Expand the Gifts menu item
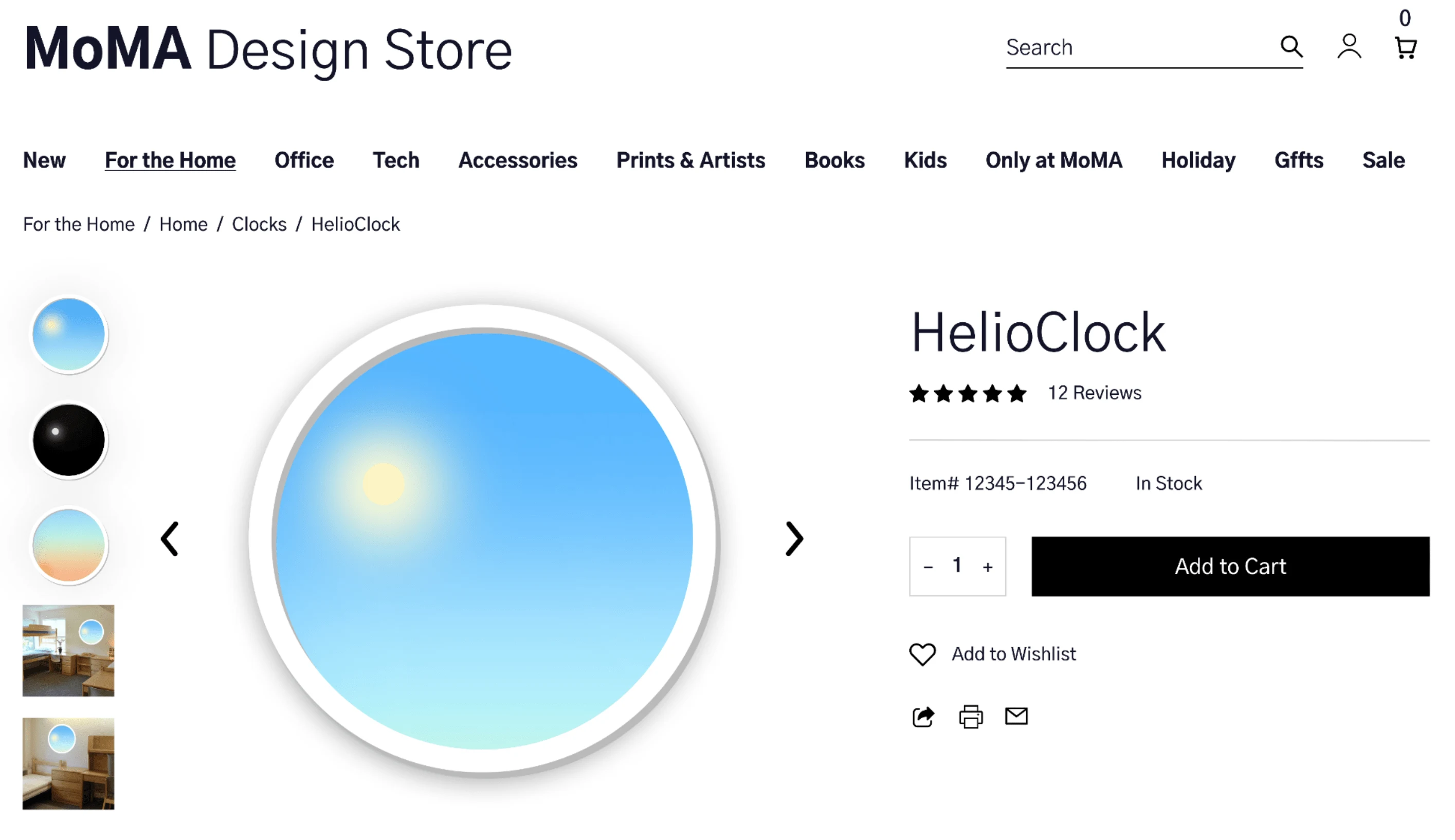Image resolution: width=1455 pixels, height=840 pixels. [1300, 159]
